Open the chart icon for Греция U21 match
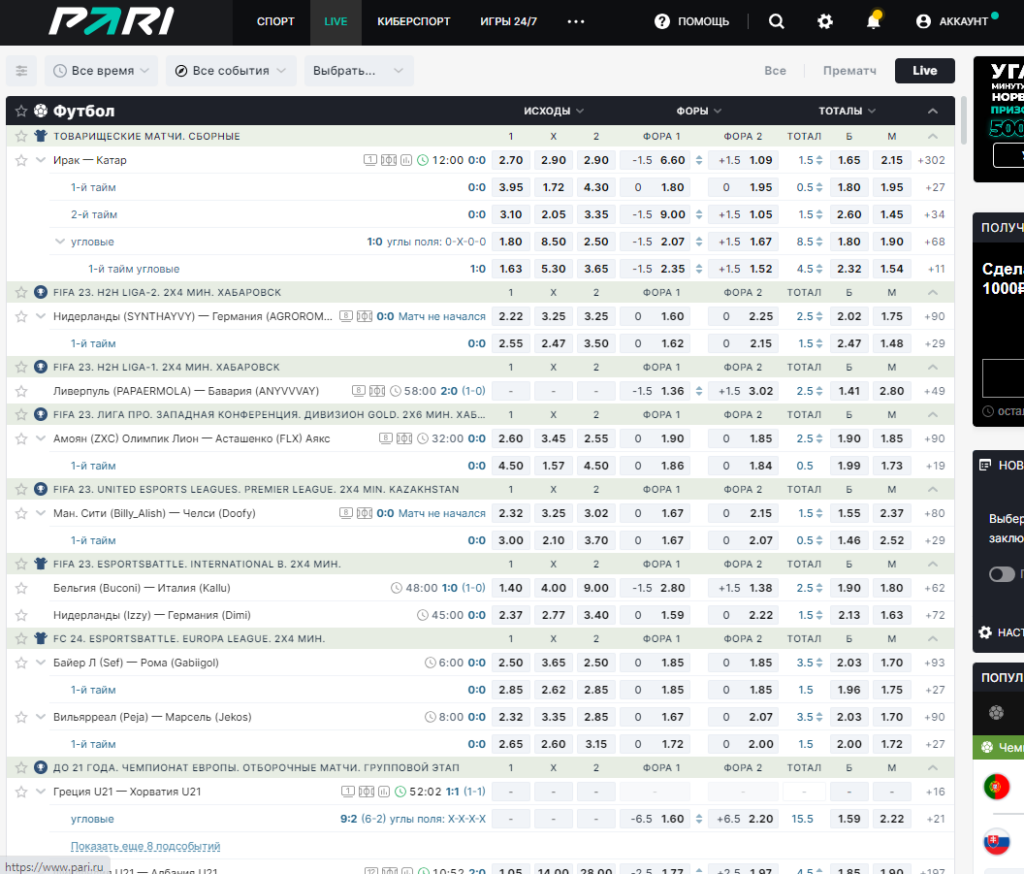This screenshot has height=874, width=1024. 384,792
